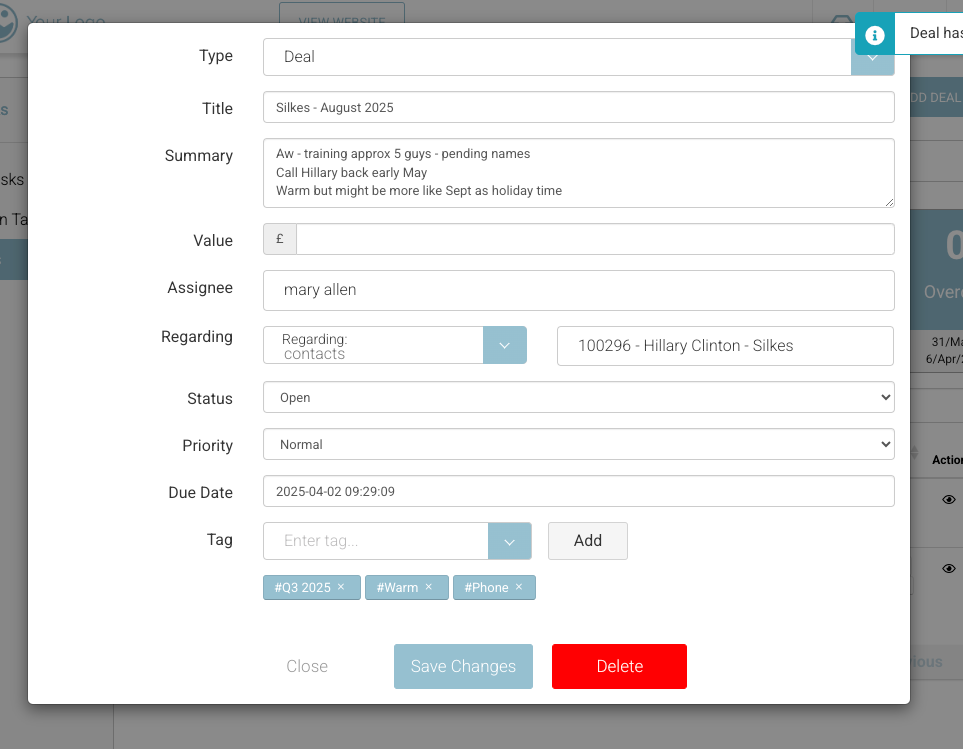Expand the Regarding contacts dropdown
Image resolution: width=963 pixels, height=749 pixels.
pyautogui.click(x=505, y=345)
